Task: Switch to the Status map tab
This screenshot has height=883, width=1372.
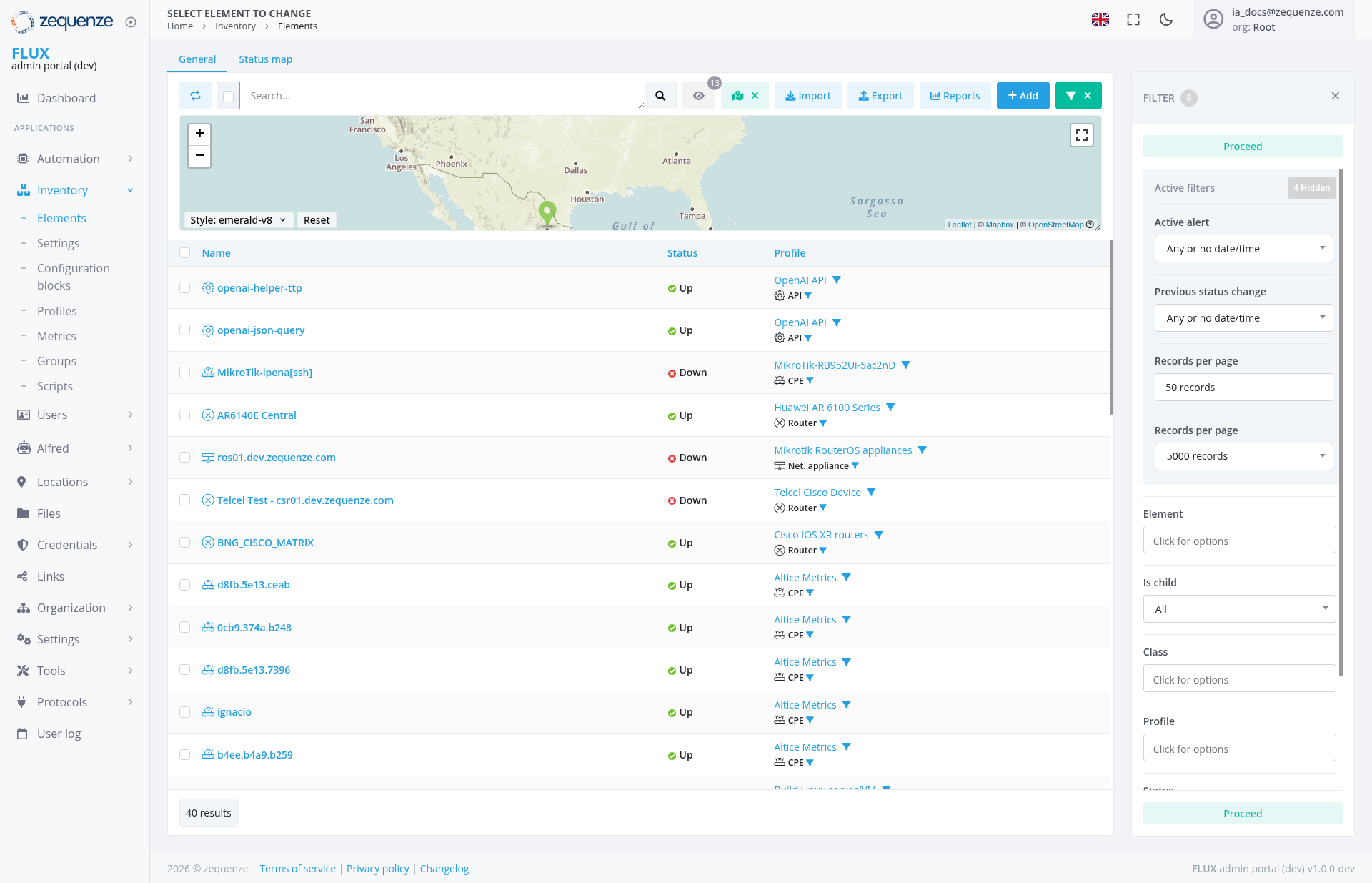Action: click(265, 59)
